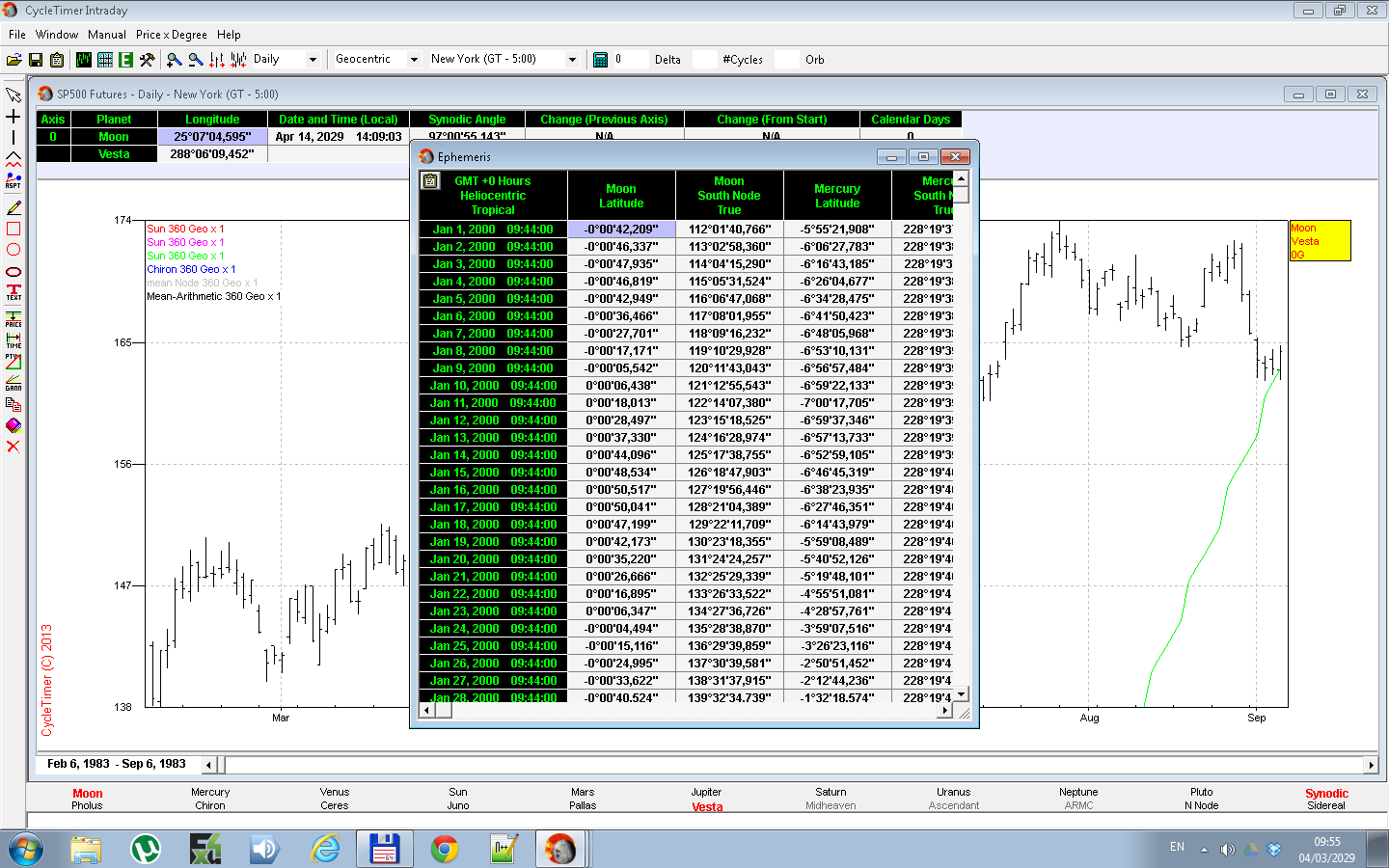
Task: Pick the PRICE line tool
Action: 14,319
